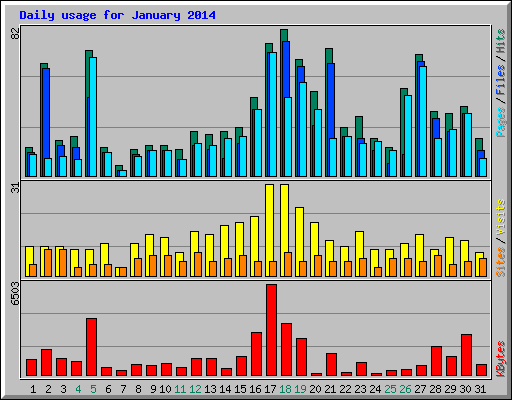
Task: Click day 21 on the x-axis
Action: 330,389
